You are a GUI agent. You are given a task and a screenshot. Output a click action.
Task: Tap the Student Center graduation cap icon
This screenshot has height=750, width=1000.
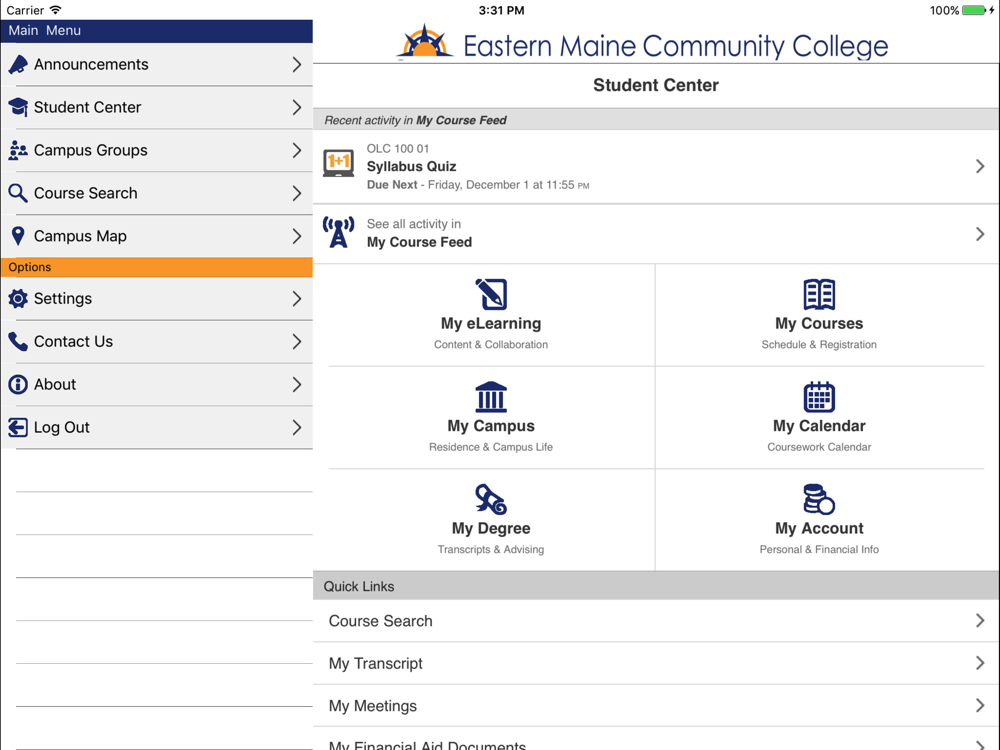pyautogui.click(x=18, y=107)
